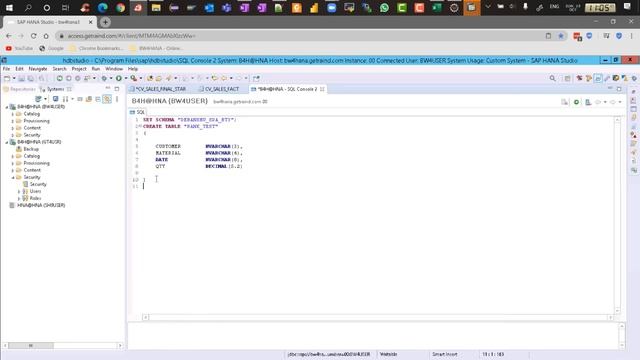Click the Add System icon in Systems toolbar
The width and height of the screenshot is (640, 360).
(x=38, y=99)
